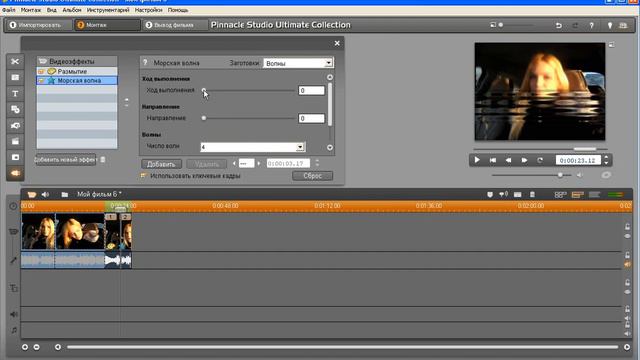640x360 pixels.
Task: Switch to storyboard view icon
Action: tap(560, 195)
